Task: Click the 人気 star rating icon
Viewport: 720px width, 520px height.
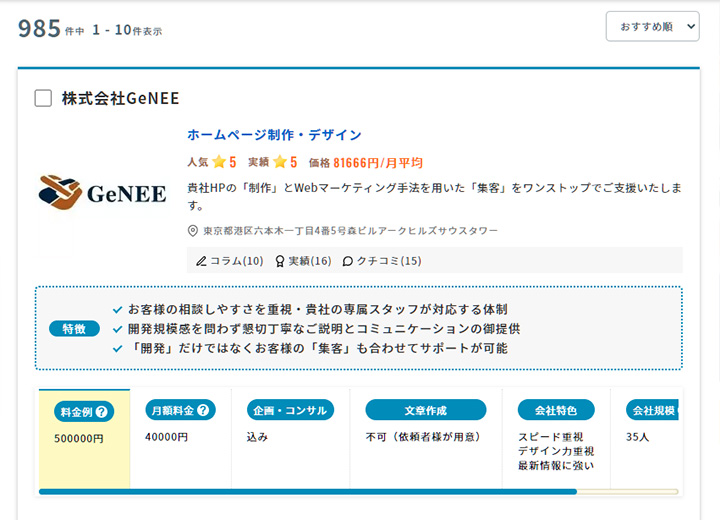Action: click(219, 162)
